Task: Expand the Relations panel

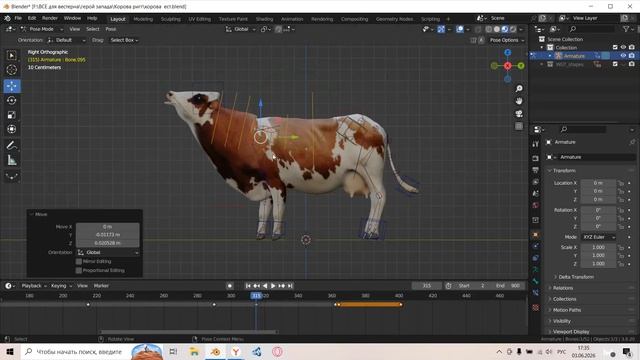Action: coord(563,288)
